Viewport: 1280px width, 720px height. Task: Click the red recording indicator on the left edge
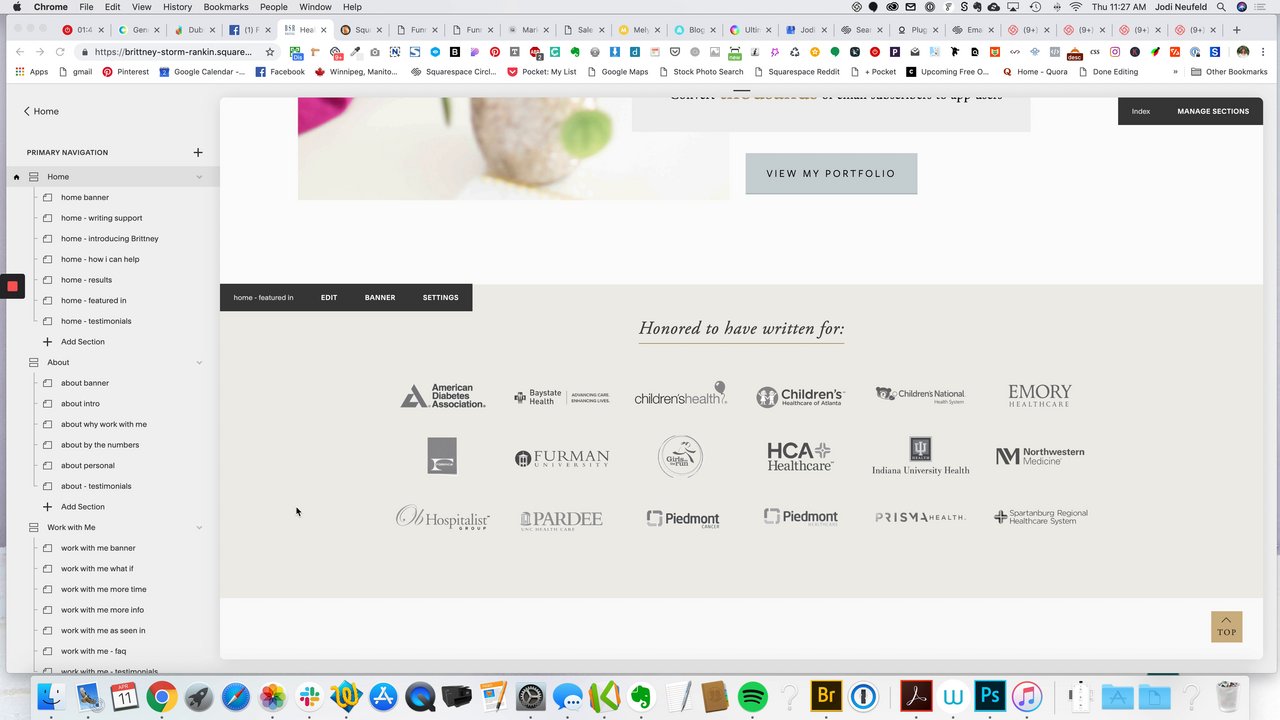tap(12, 286)
